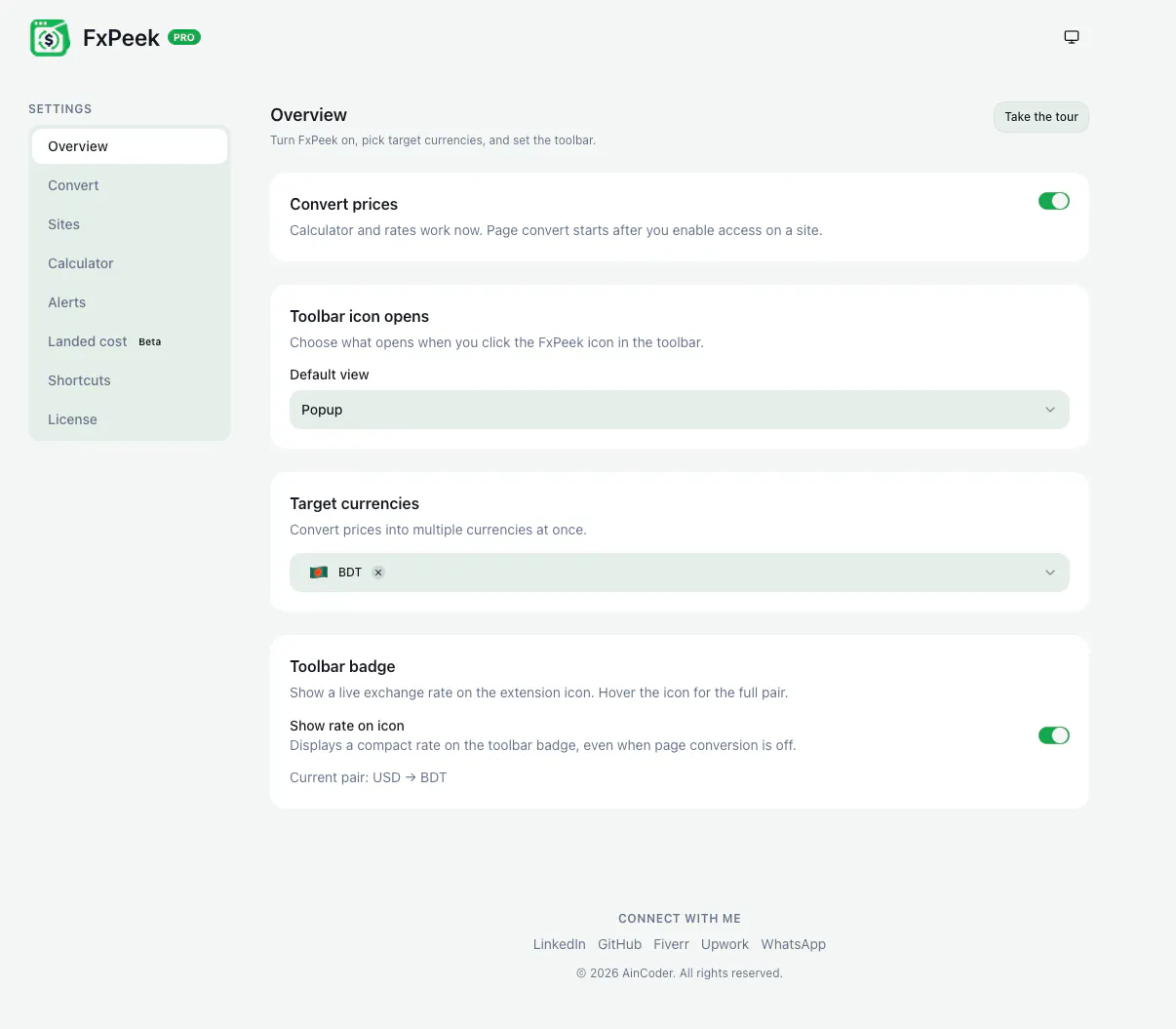Open the Fiverr footer link
The height and width of the screenshot is (1029, 1176).
[x=672, y=944]
